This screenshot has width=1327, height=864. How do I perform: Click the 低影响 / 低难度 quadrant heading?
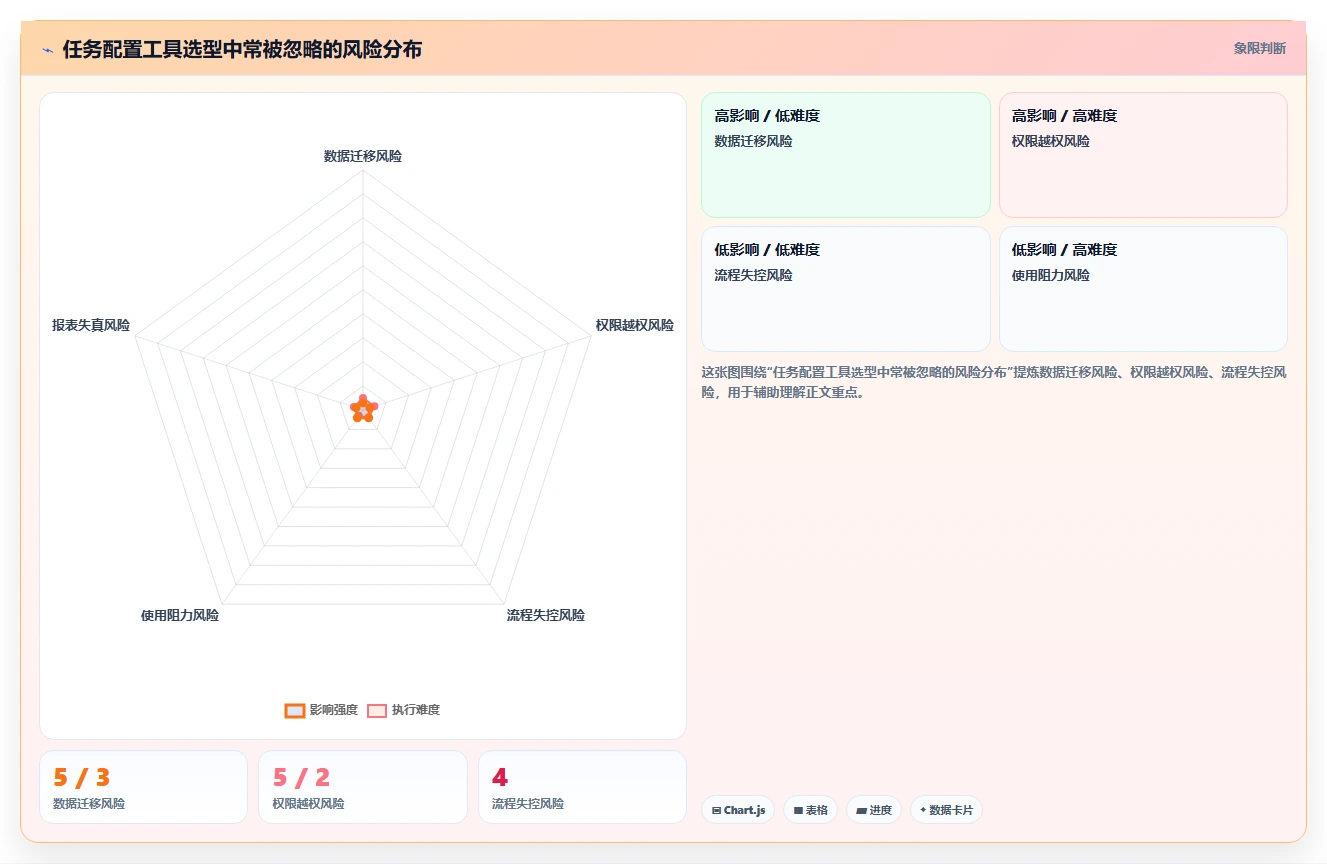(767, 250)
